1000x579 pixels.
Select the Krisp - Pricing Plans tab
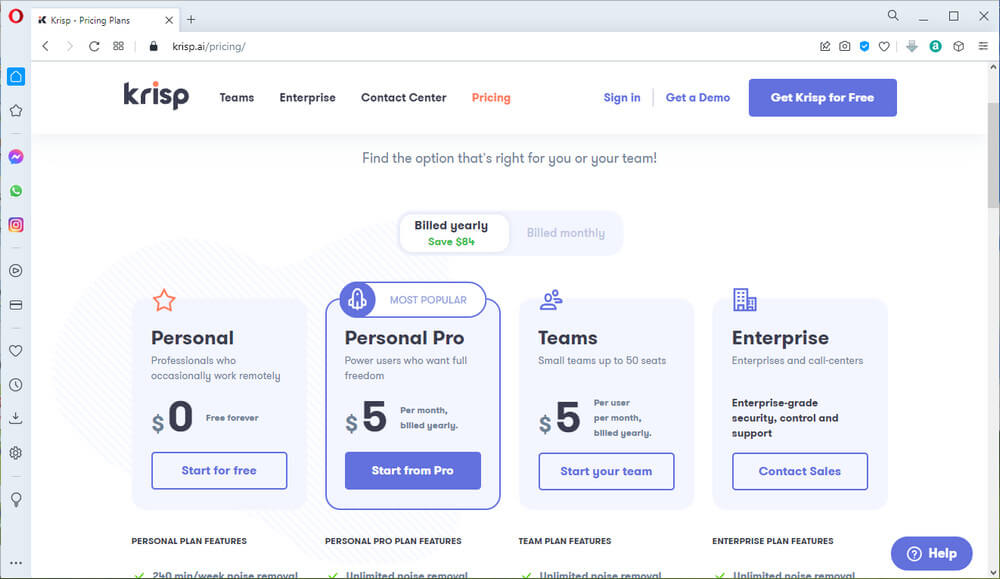(x=105, y=20)
